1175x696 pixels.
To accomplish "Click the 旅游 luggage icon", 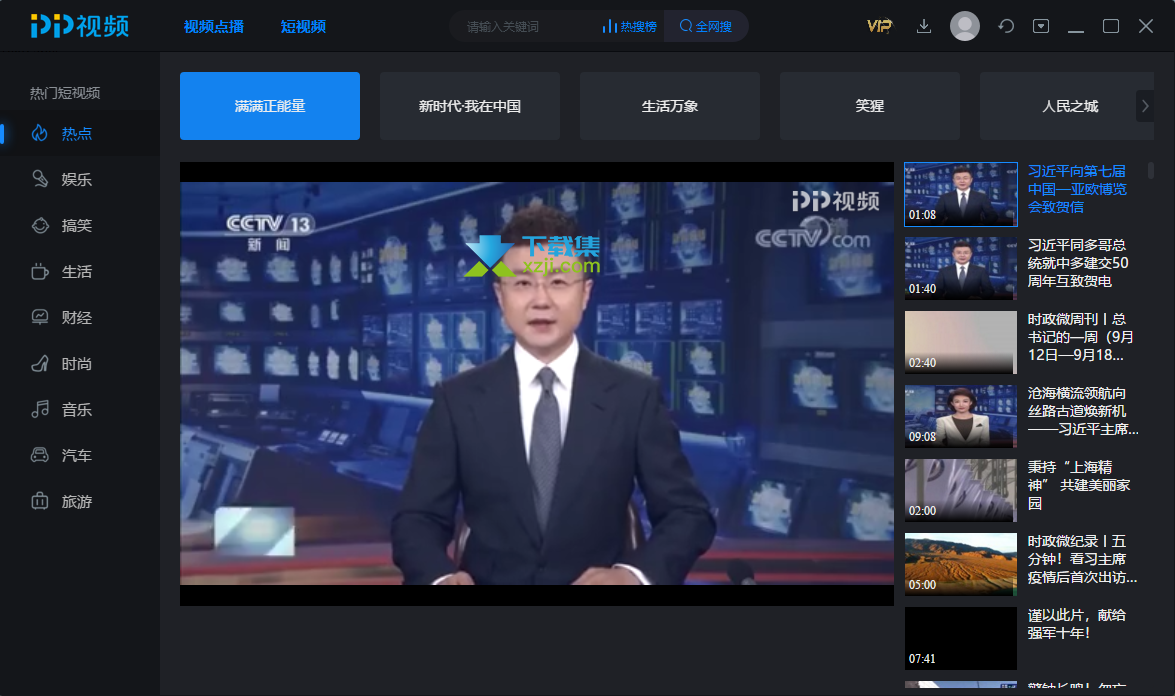I will (40, 501).
